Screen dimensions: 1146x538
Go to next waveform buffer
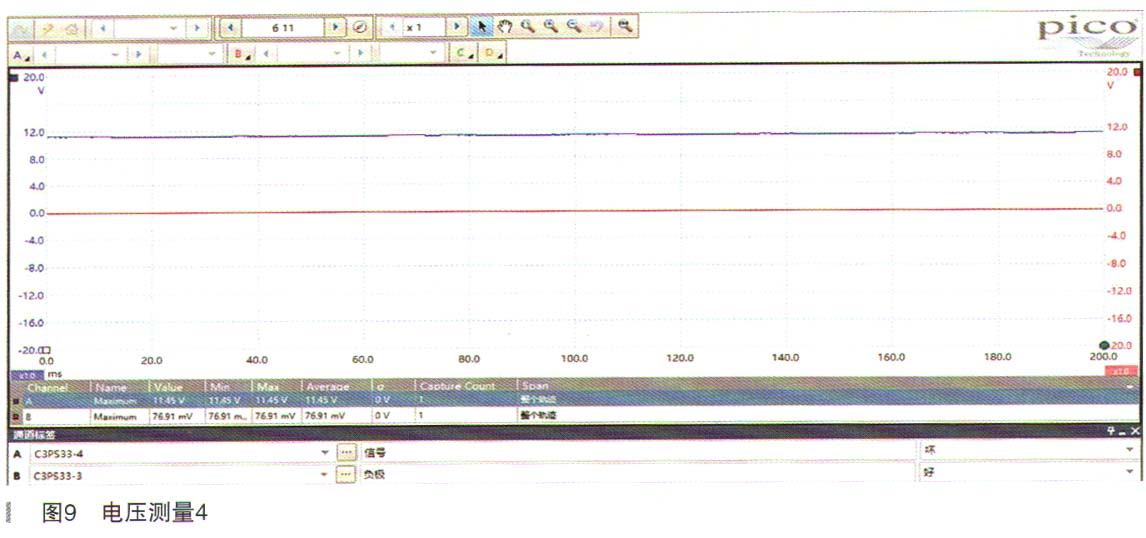335,27
